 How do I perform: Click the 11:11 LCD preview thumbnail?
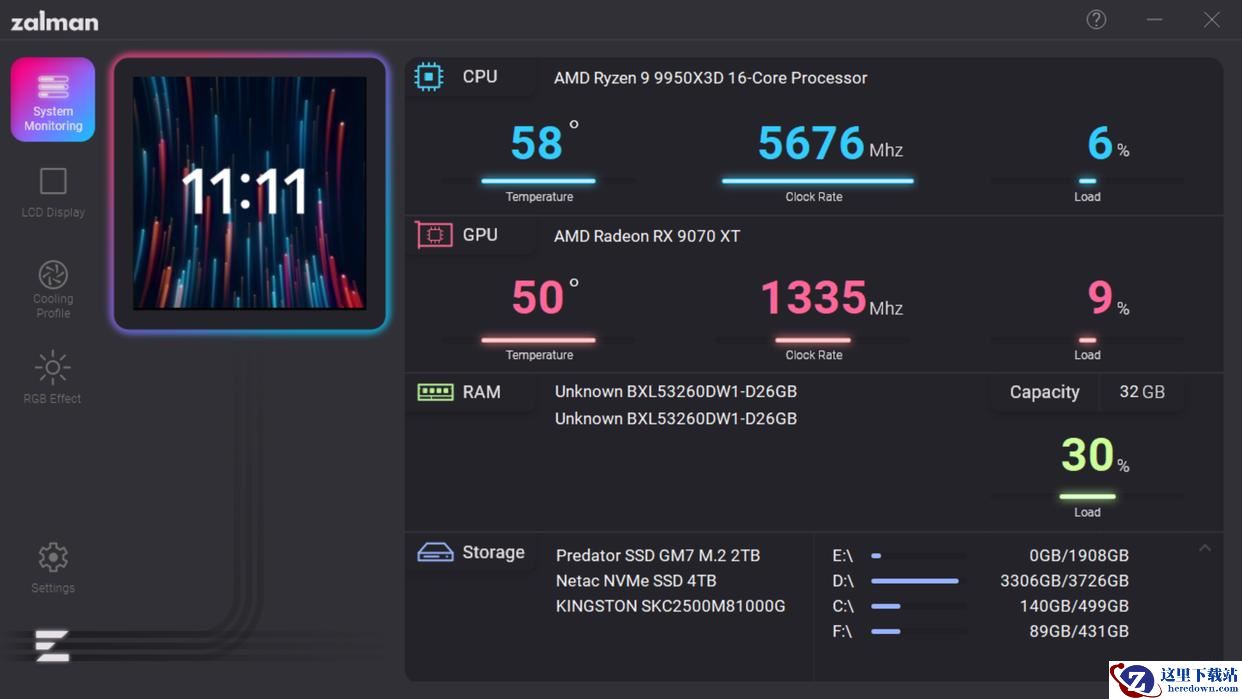[250, 194]
